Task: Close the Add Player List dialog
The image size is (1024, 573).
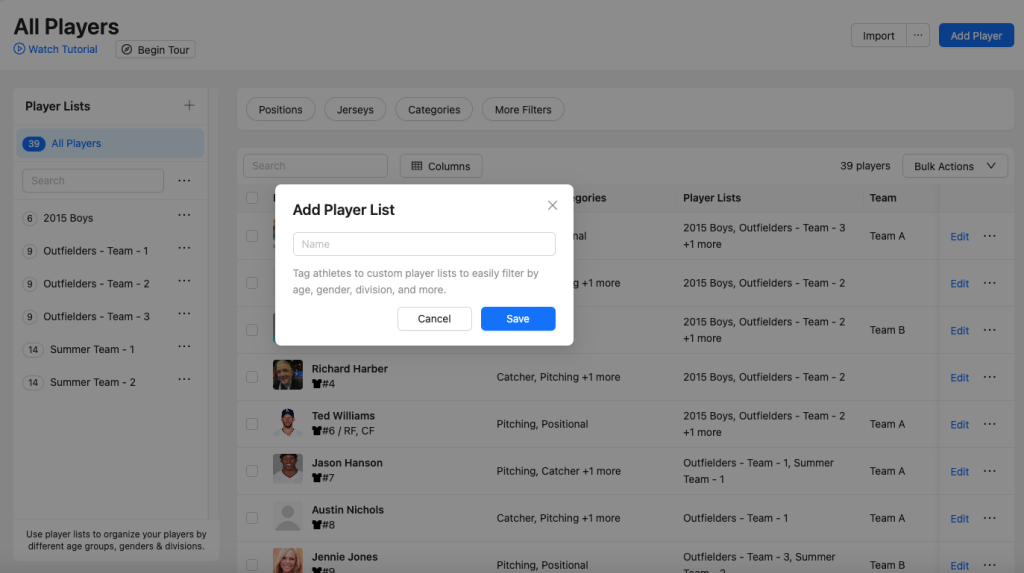Action: [x=552, y=206]
